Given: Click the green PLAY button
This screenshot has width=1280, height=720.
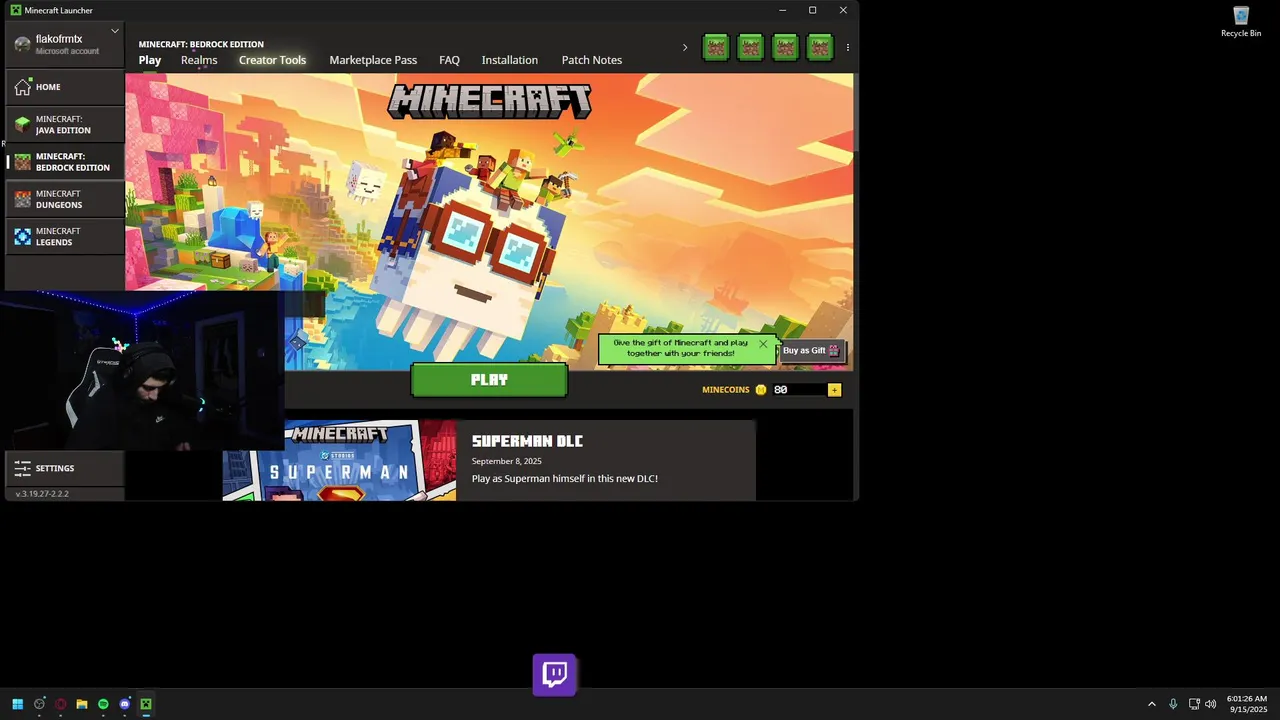Looking at the screenshot, I should coord(489,380).
